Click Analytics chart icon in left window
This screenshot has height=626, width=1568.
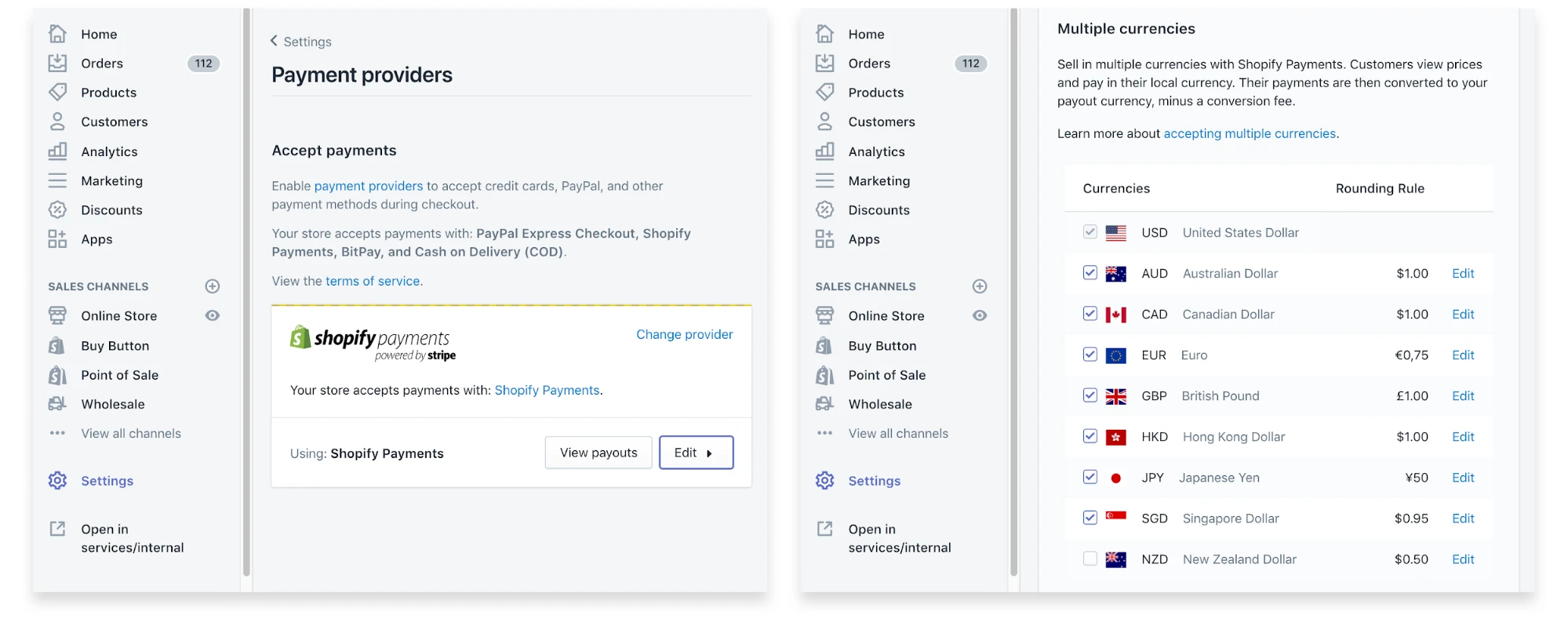(57, 151)
